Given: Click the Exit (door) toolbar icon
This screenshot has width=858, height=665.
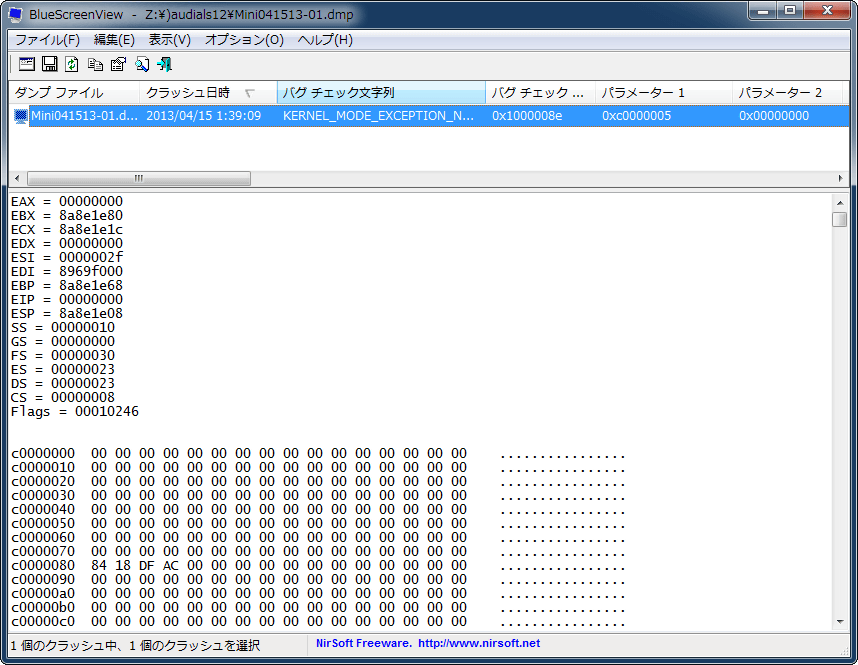Looking at the screenshot, I should [164, 64].
